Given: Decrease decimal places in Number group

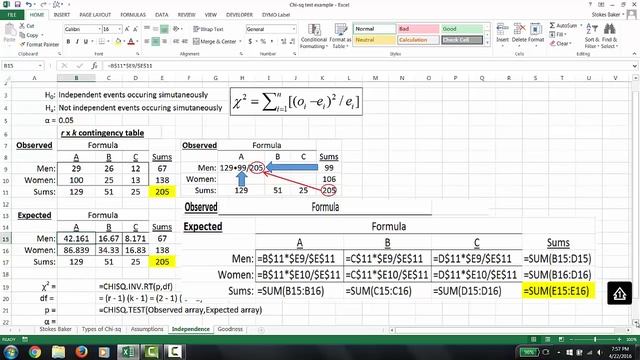Looking at the screenshot, I should click(x=292, y=41).
